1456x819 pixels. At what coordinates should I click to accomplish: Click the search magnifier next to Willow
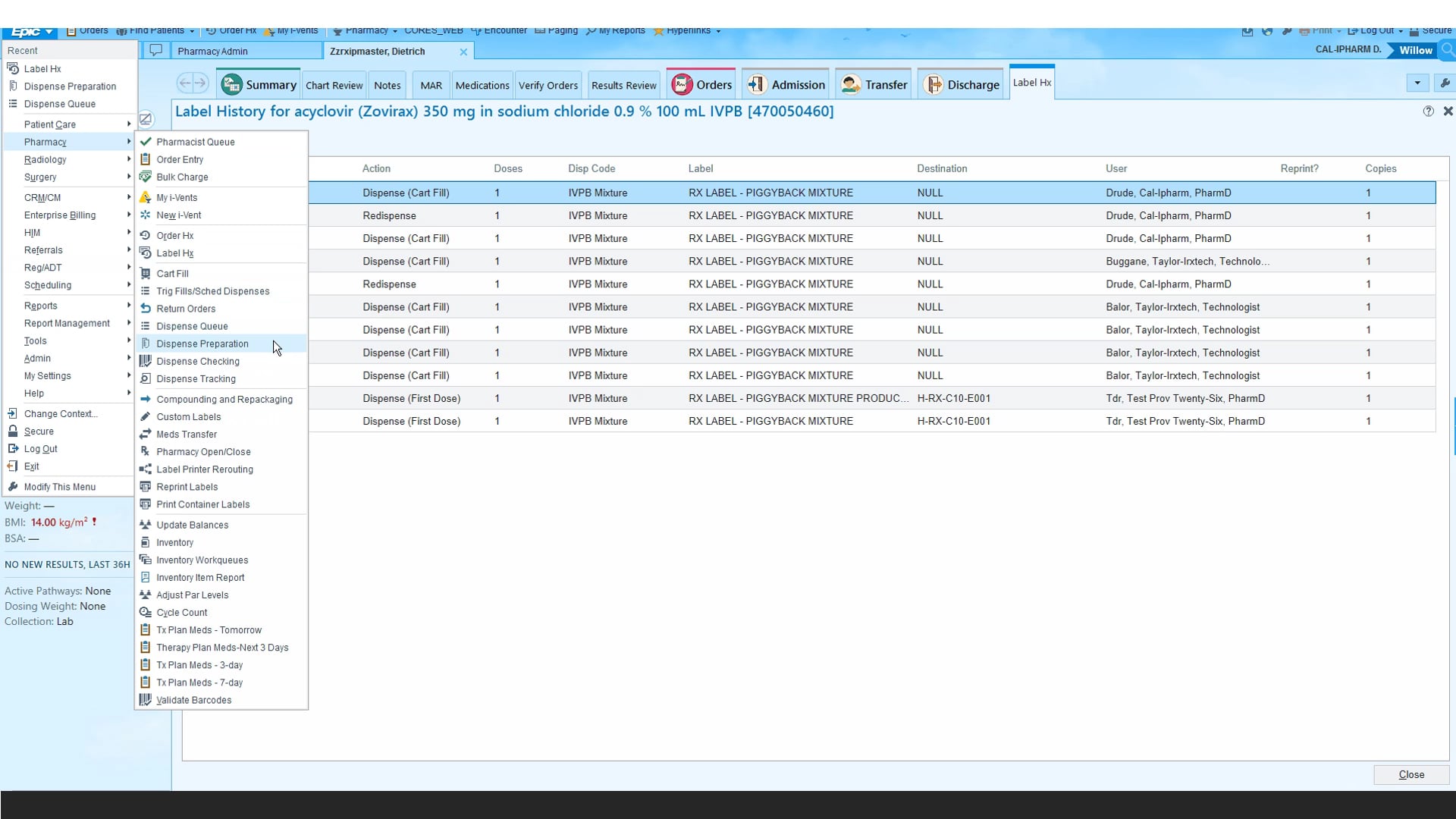tap(1448, 50)
